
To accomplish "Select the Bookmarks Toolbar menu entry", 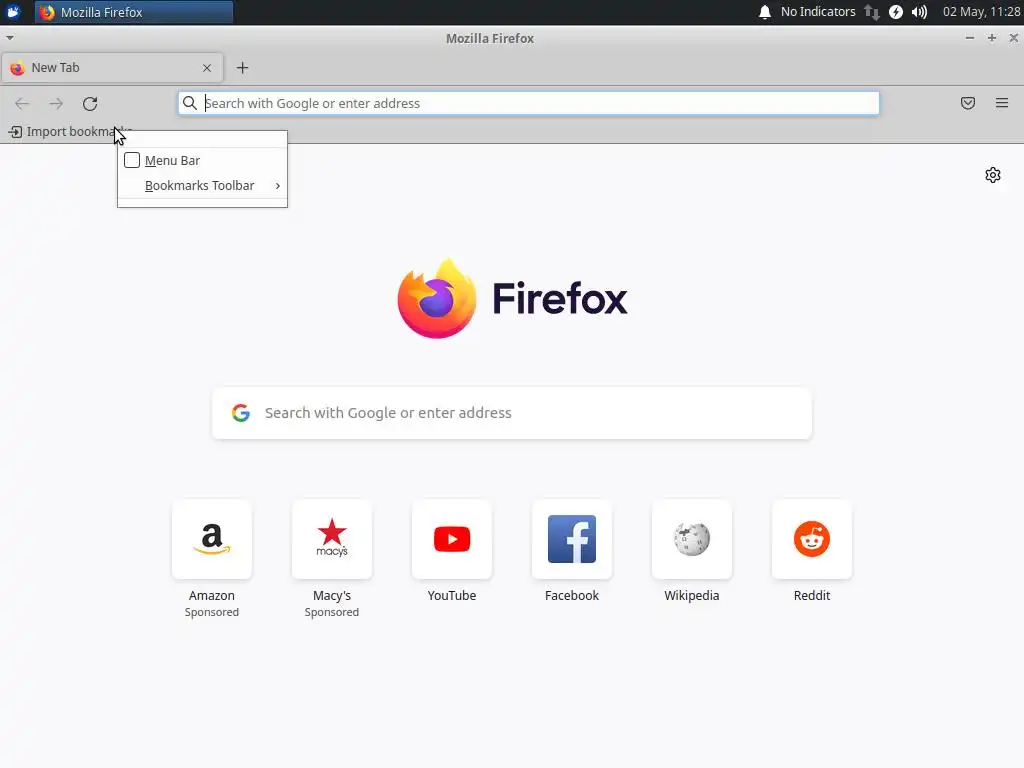I will [202, 186].
